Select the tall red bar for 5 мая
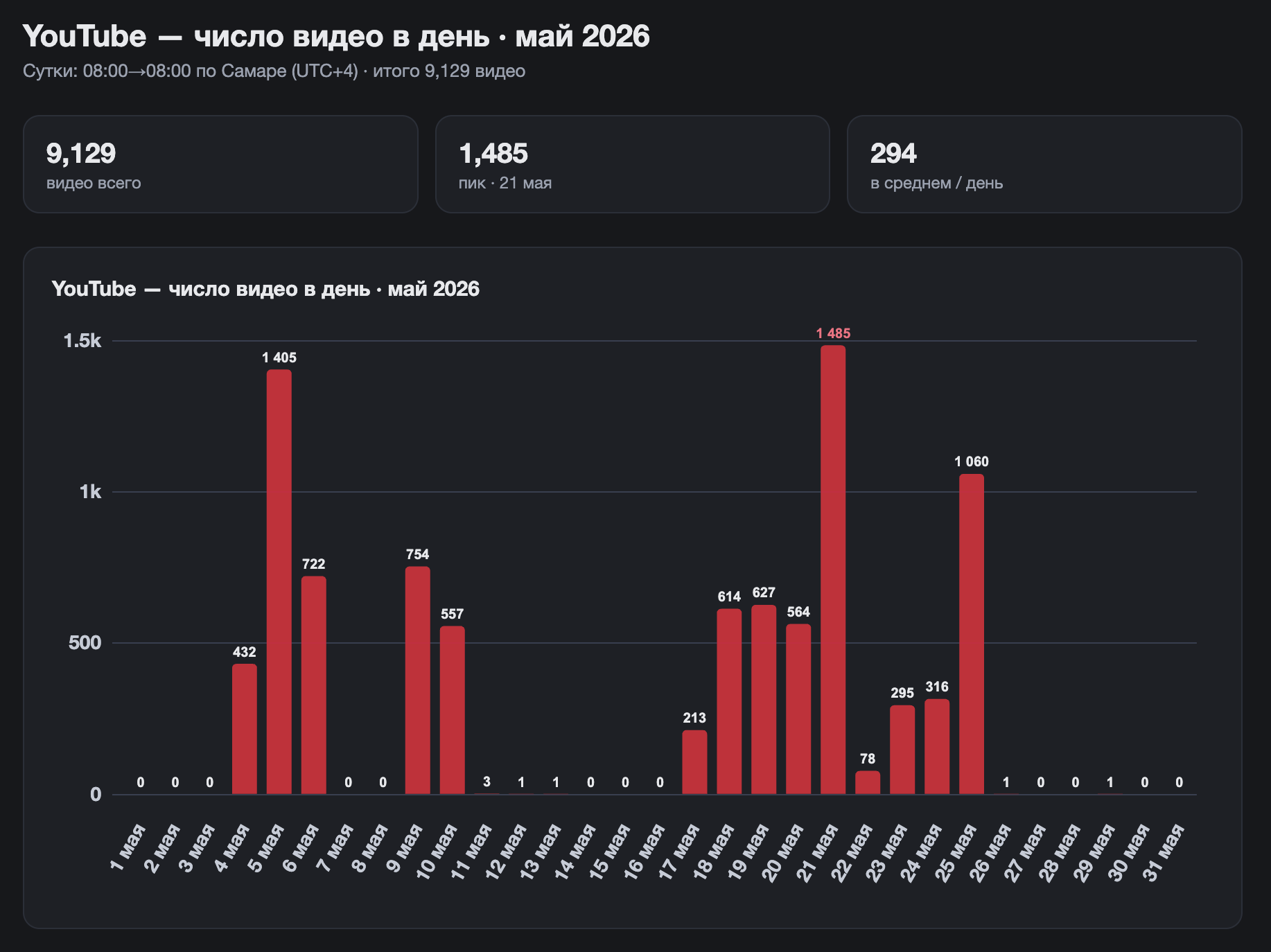 (x=279, y=582)
